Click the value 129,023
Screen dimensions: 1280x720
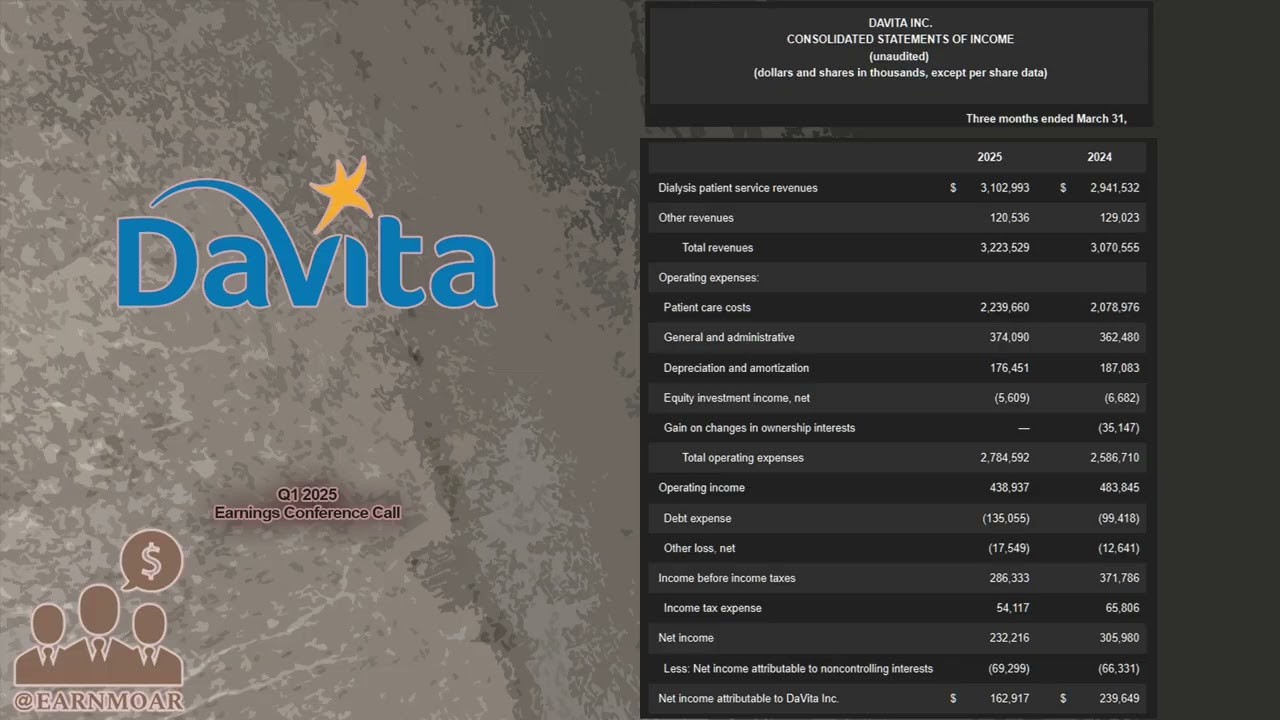tap(1117, 218)
